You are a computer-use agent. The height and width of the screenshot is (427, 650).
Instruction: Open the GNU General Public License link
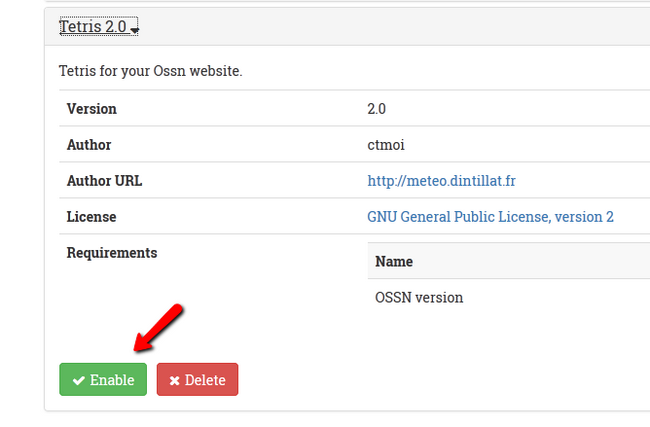pos(490,217)
